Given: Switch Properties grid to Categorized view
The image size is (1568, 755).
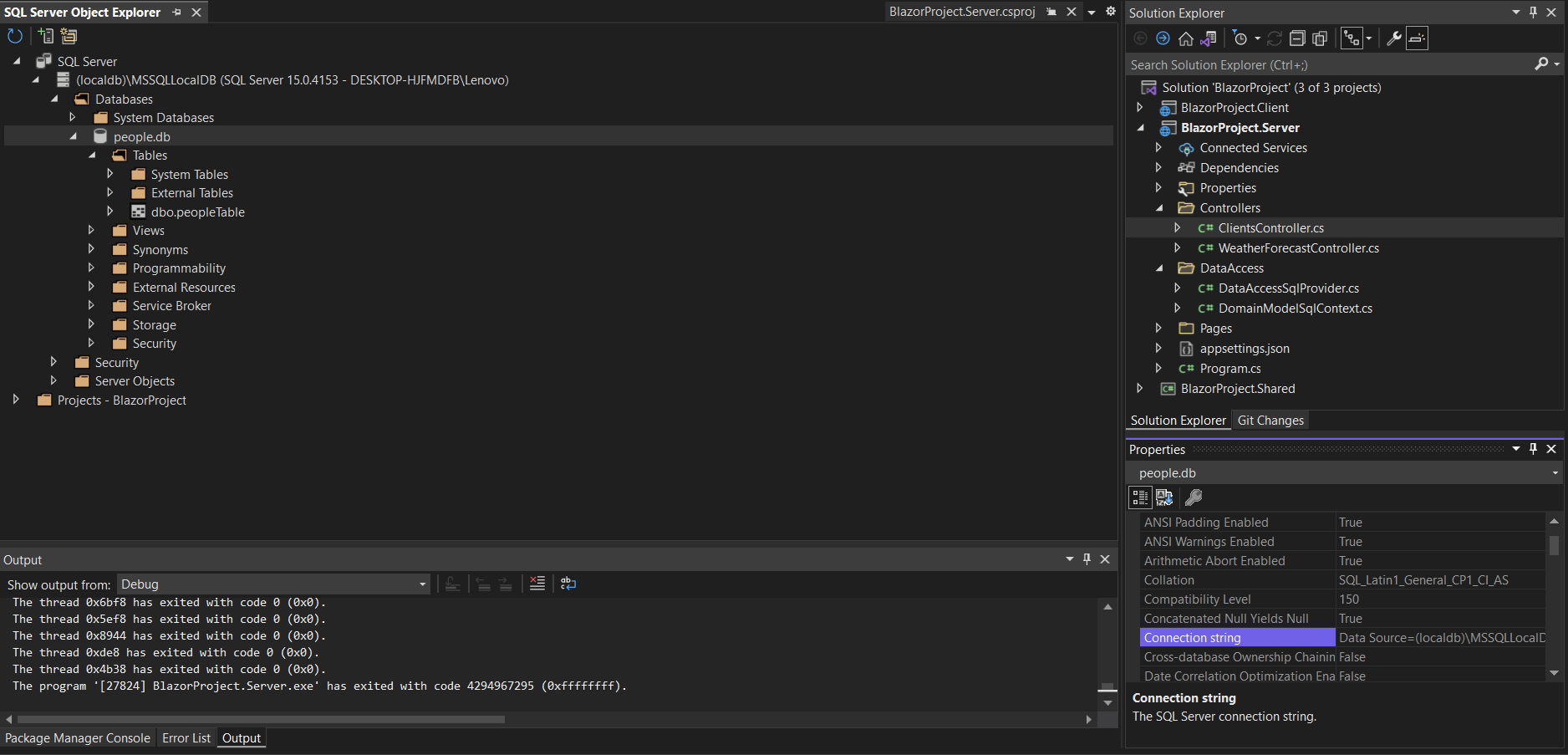Looking at the screenshot, I should tap(1140, 497).
